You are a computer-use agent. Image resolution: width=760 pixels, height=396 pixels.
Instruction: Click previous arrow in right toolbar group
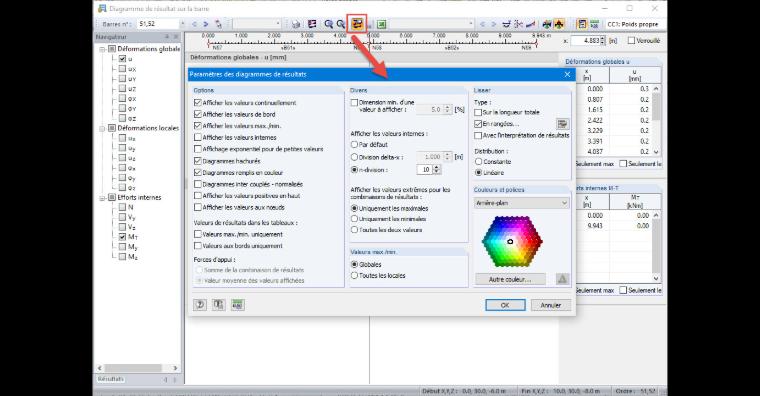(482, 24)
